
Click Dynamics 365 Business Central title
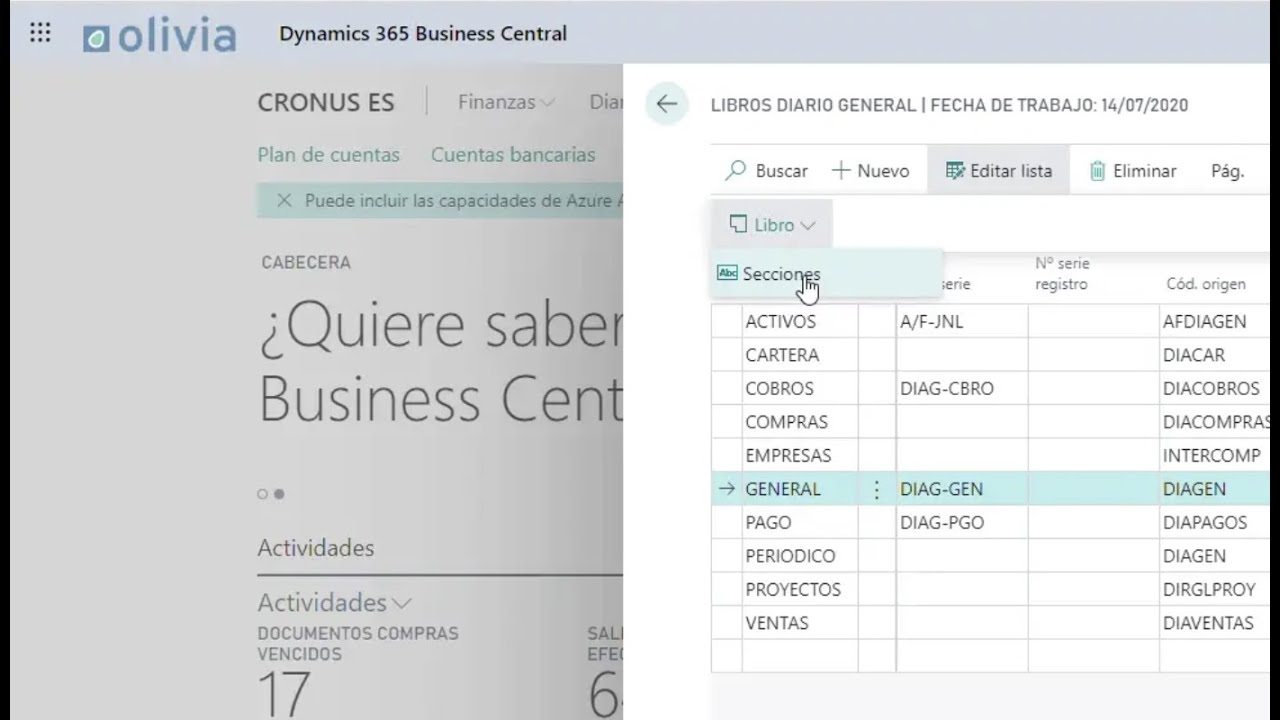coord(423,33)
